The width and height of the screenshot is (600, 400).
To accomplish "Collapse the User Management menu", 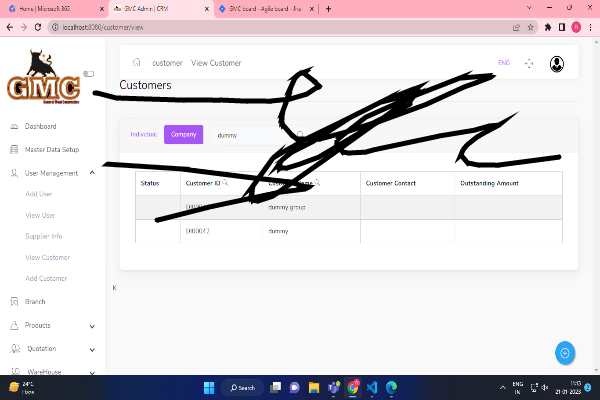I will point(92,173).
